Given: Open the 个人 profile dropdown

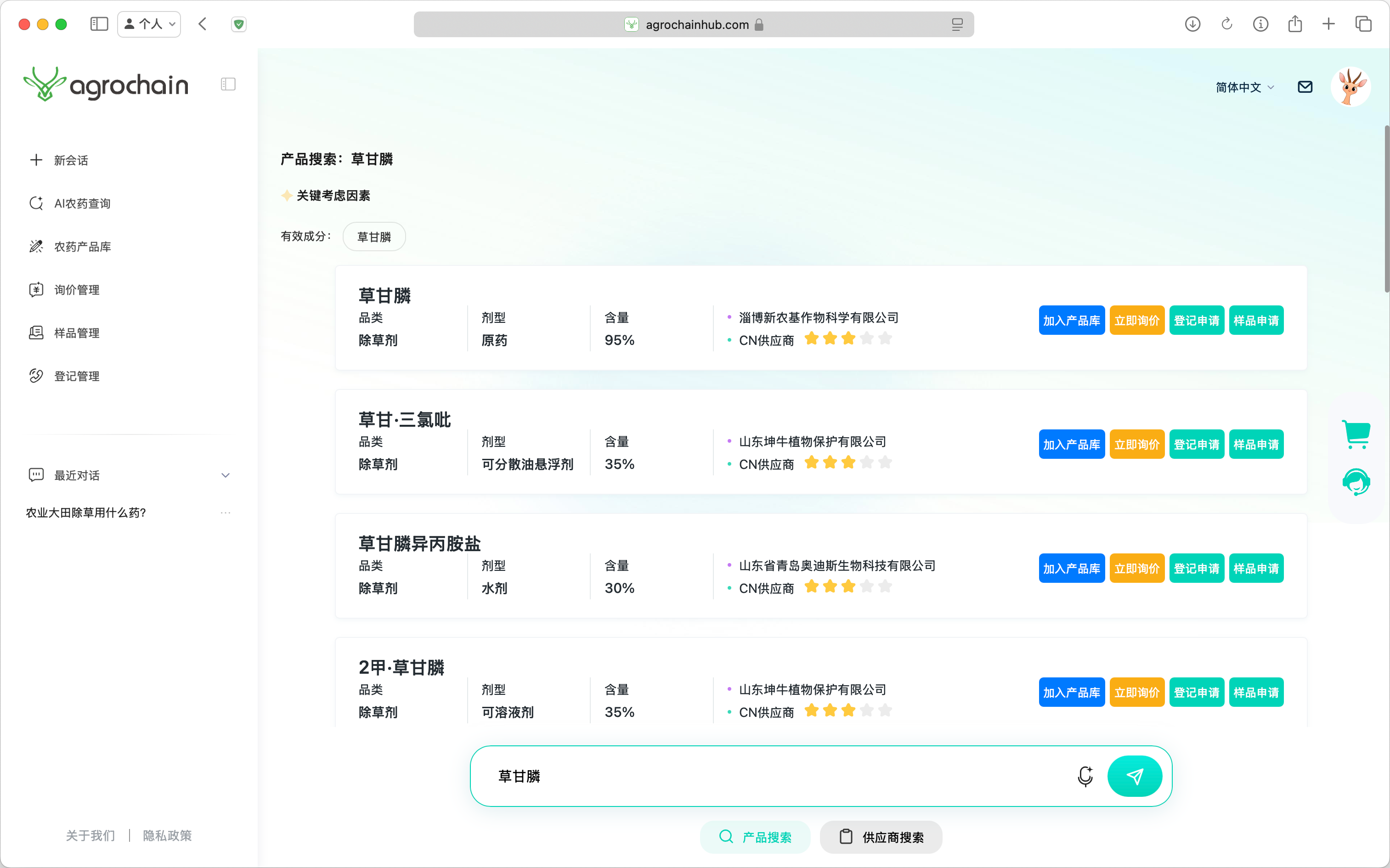Looking at the screenshot, I should [x=149, y=24].
